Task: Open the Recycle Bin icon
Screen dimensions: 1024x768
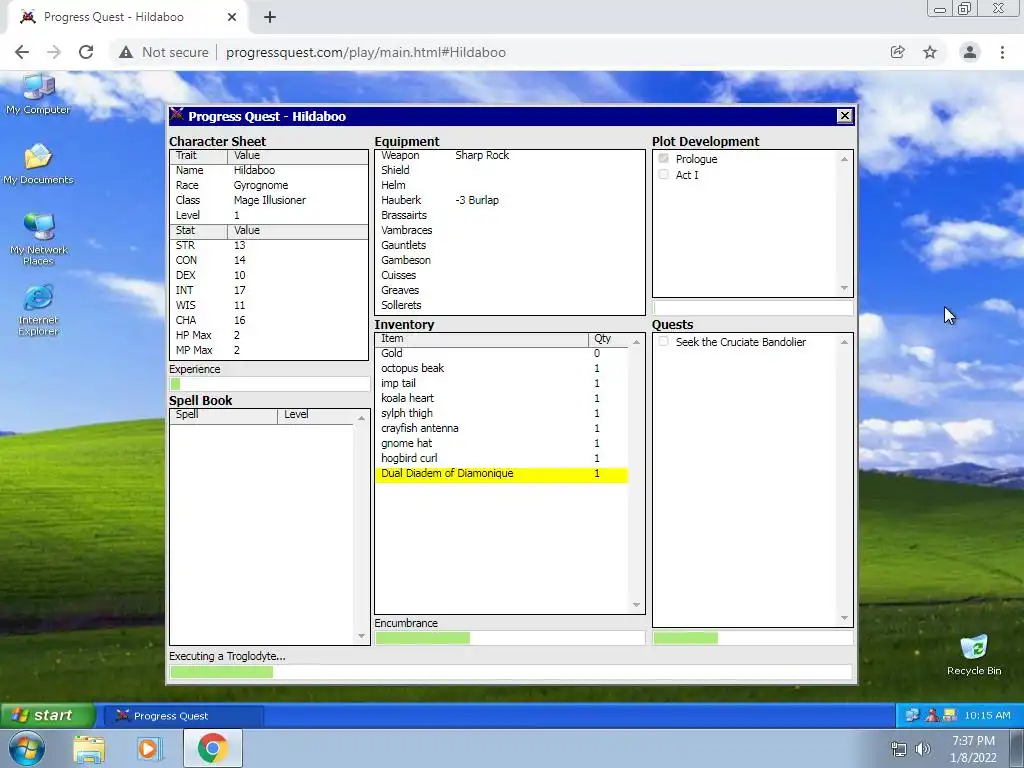Action: point(974,655)
